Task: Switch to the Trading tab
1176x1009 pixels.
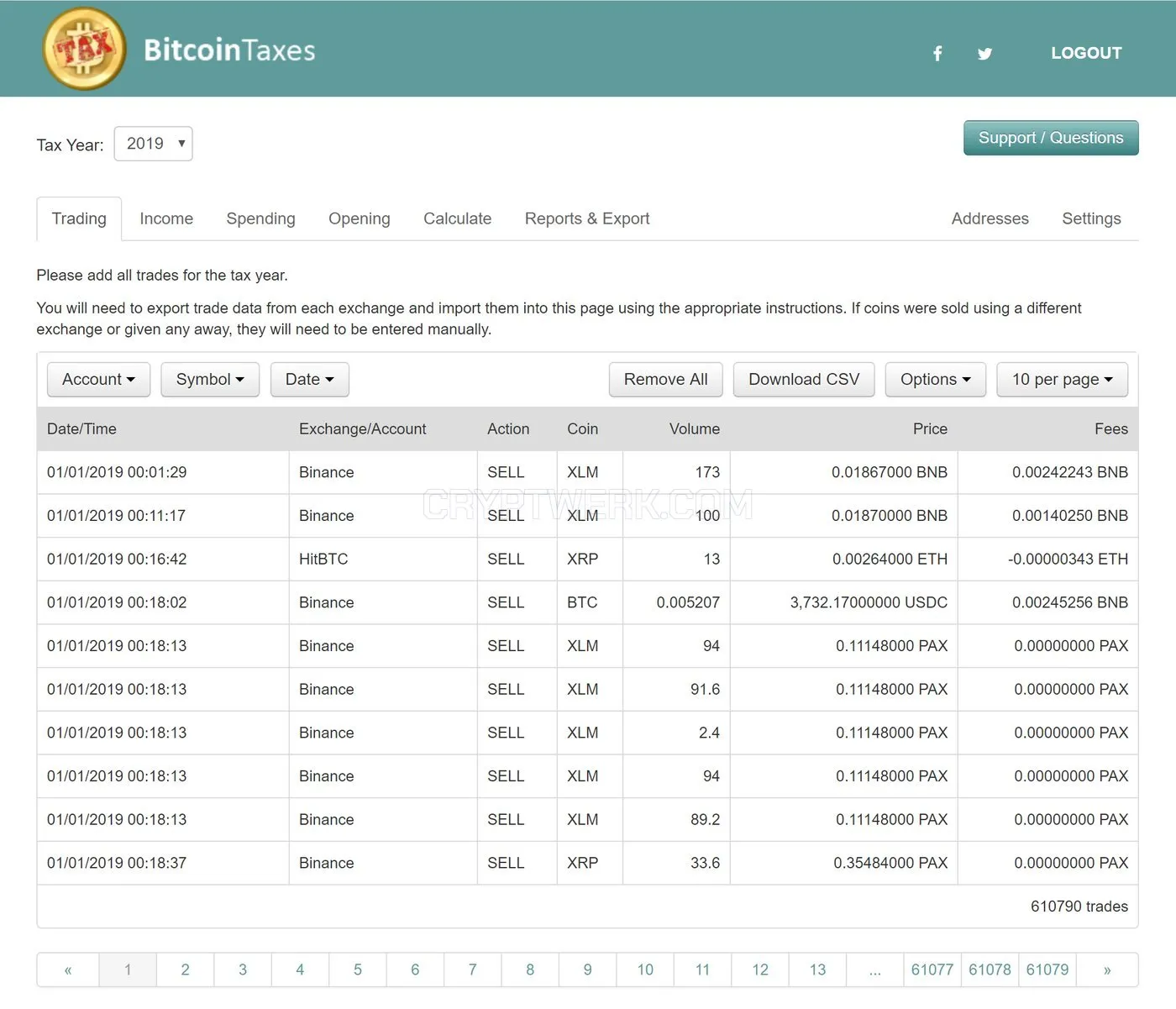Action: tap(79, 218)
